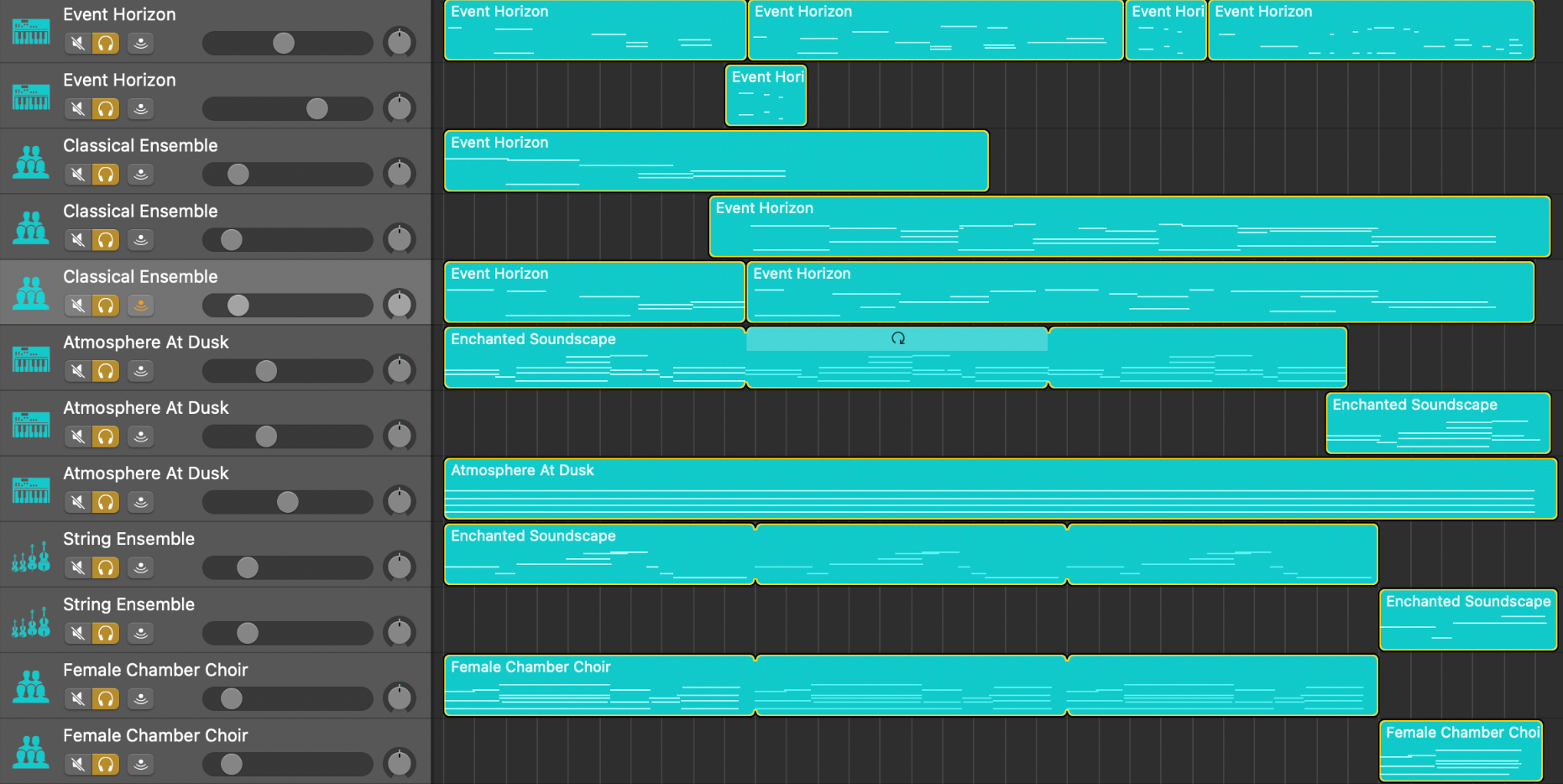The image size is (1563, 784).
Task: Select the long Atmosphere At Dusk region
Action: pos(1001,489)
